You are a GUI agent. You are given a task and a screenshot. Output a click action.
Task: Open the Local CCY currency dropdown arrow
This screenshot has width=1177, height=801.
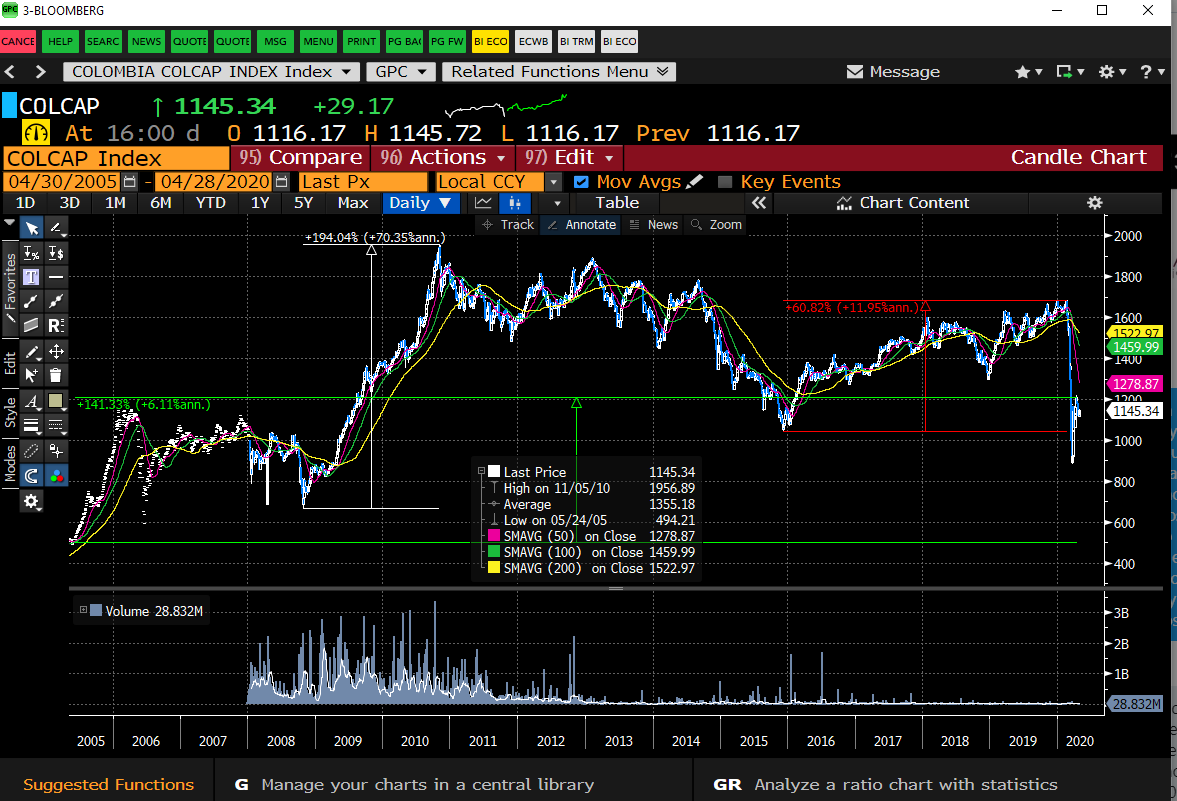[x=553, y=182]
